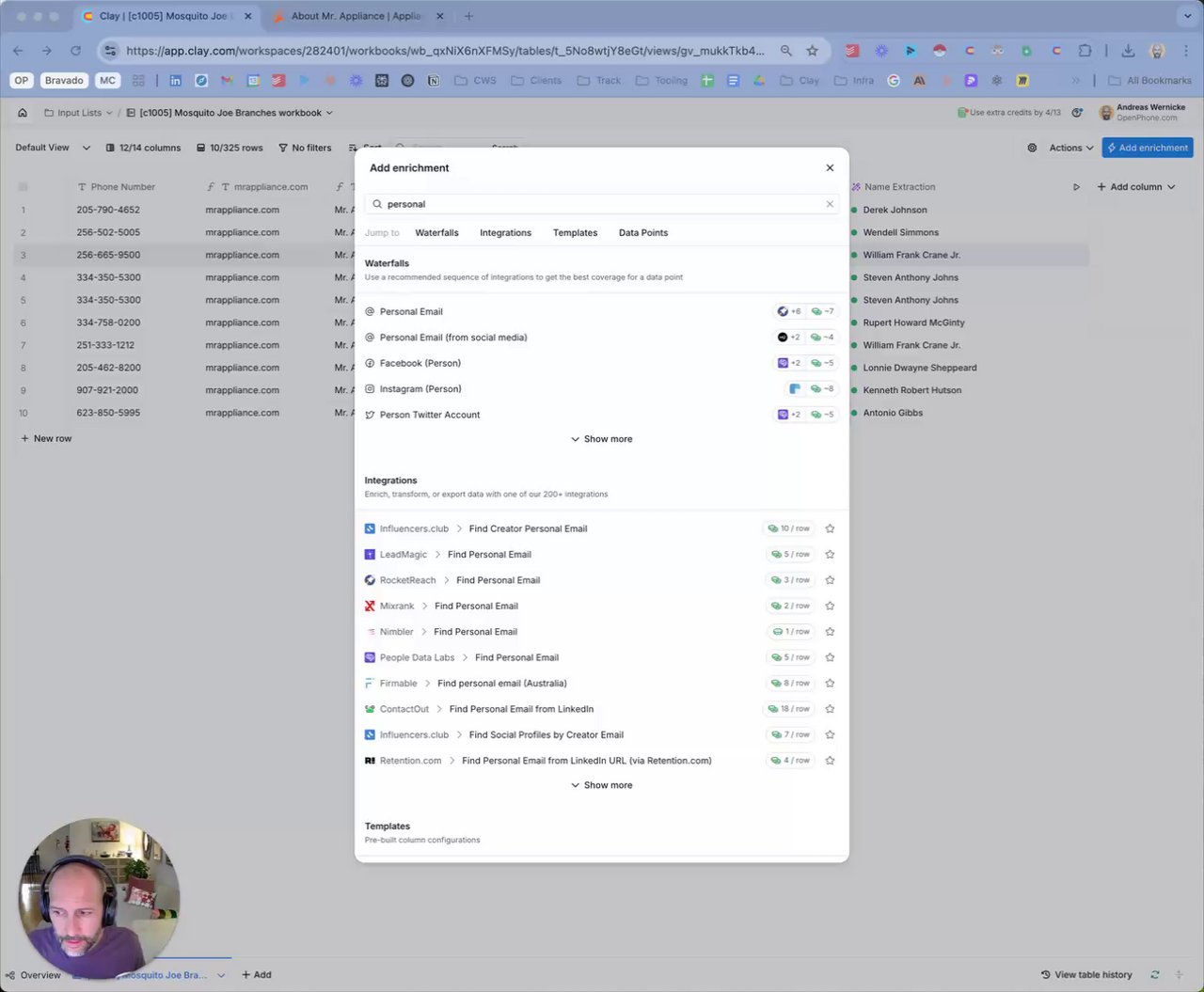
Task: Open a new browser tab
Action: pos(468,16)
